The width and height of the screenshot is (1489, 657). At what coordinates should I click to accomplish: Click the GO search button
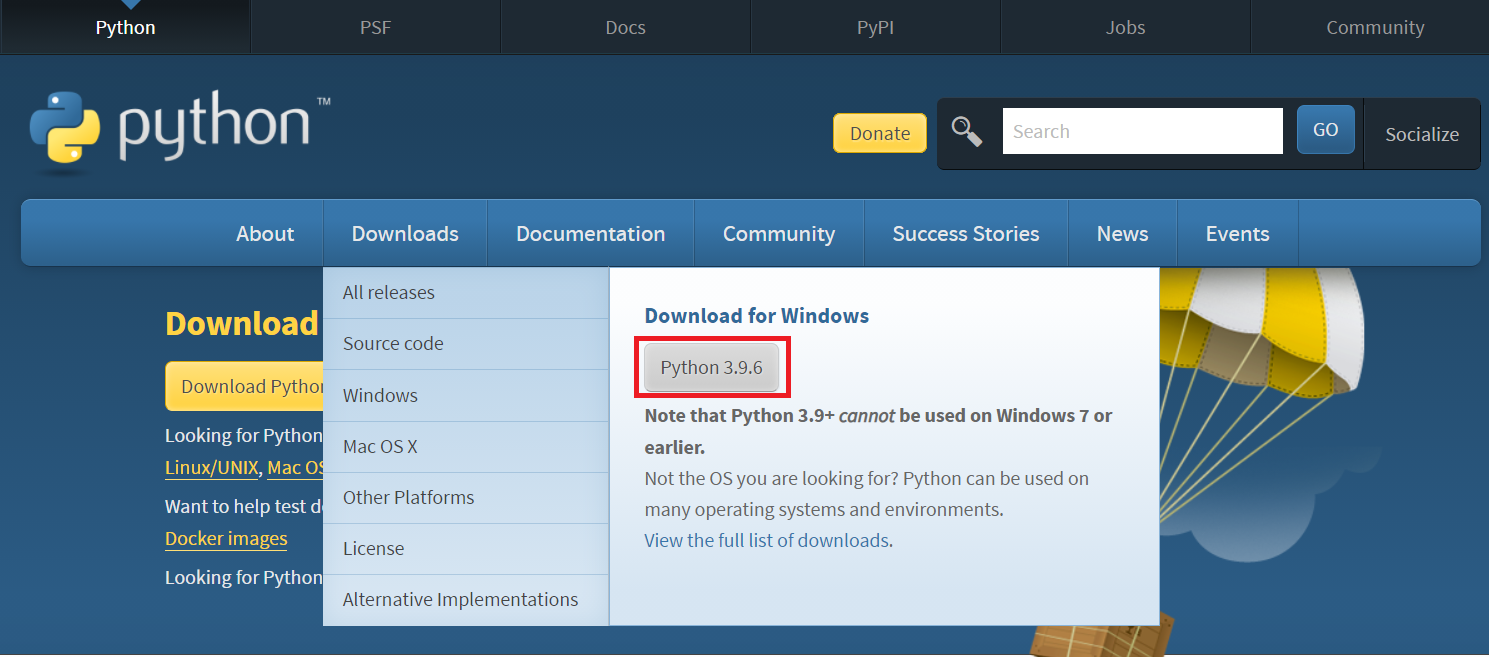[1326, 130]
